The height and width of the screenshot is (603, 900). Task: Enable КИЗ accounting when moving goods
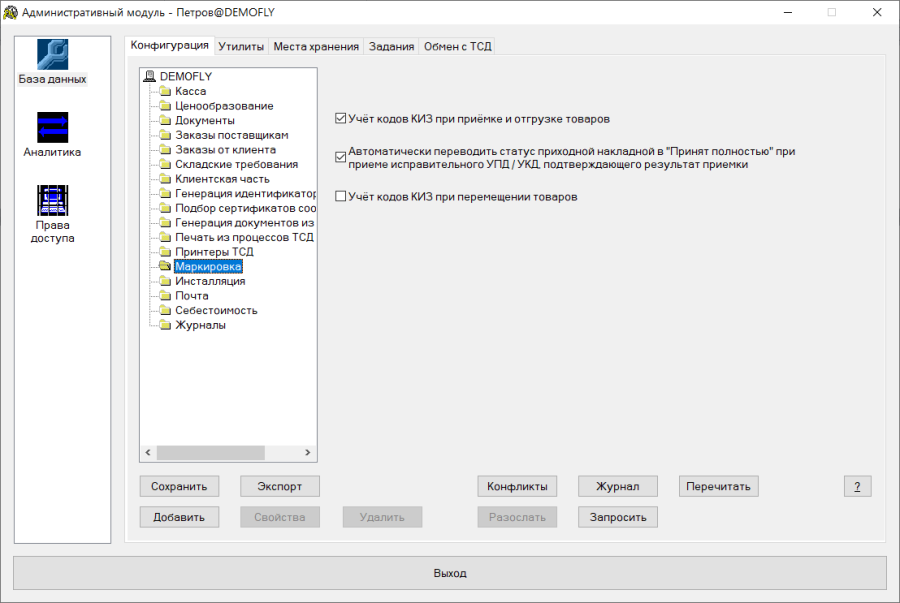pyautogui.click(x=340, y=196)
